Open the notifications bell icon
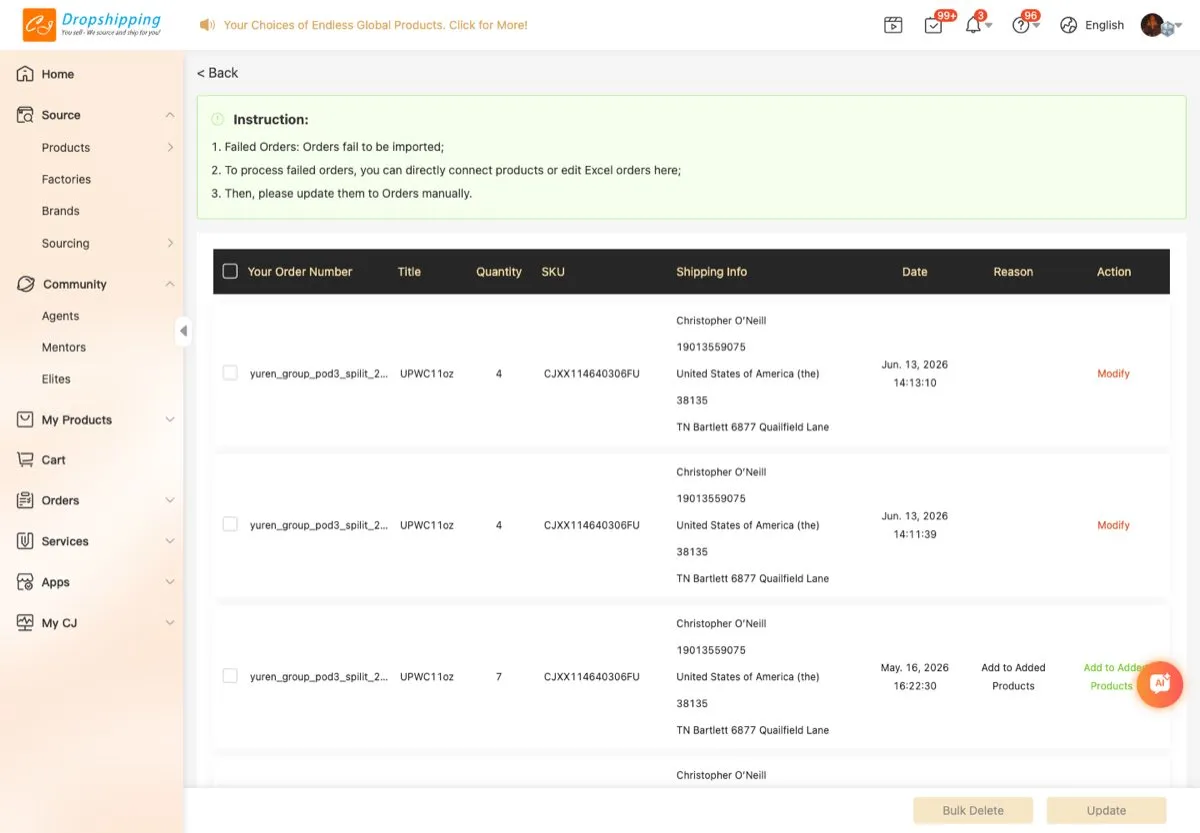Viewport: 1200px width, 833px height. pyautogui.click(x=973, y=26)
